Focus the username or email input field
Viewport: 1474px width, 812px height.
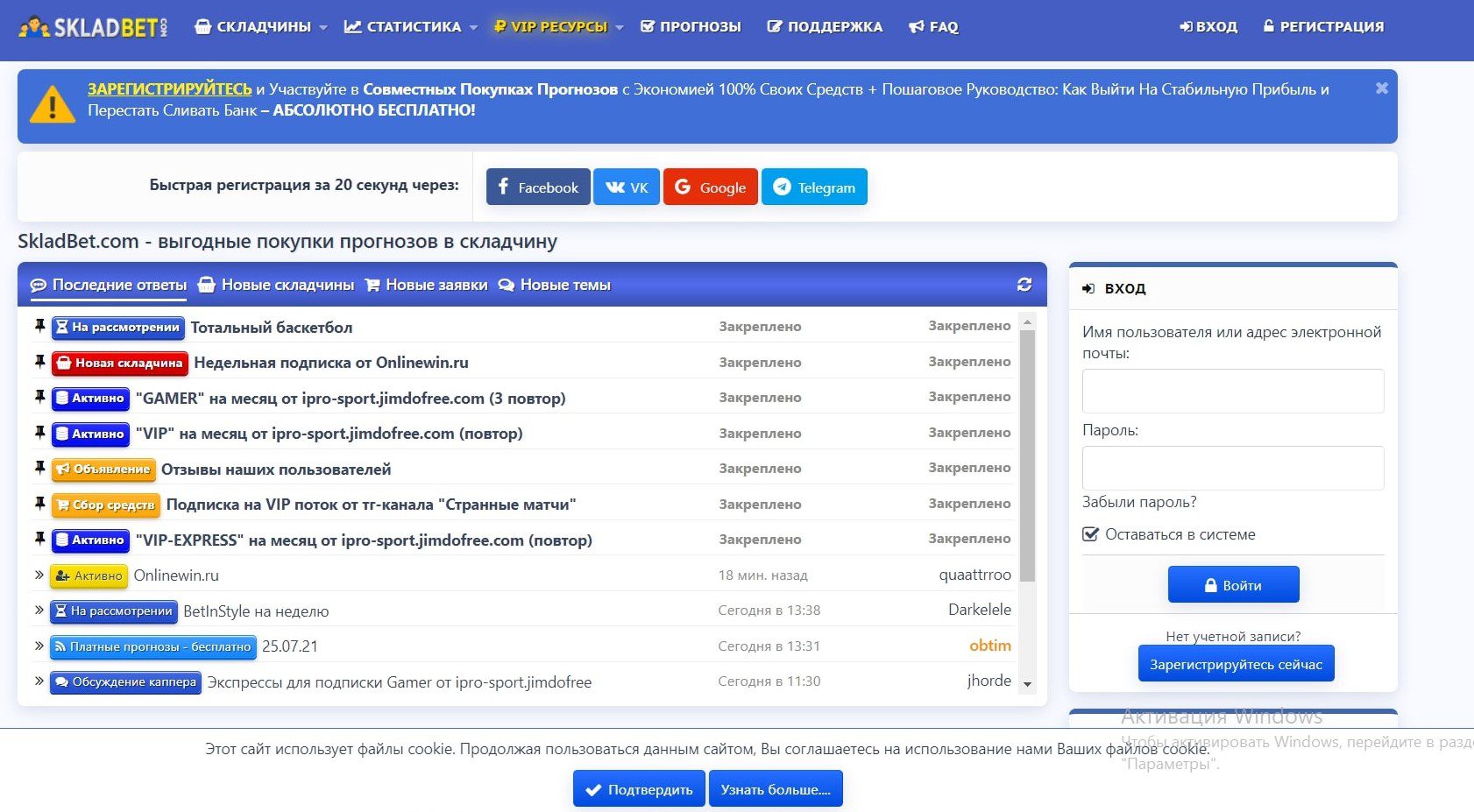tap(1233, 391)
